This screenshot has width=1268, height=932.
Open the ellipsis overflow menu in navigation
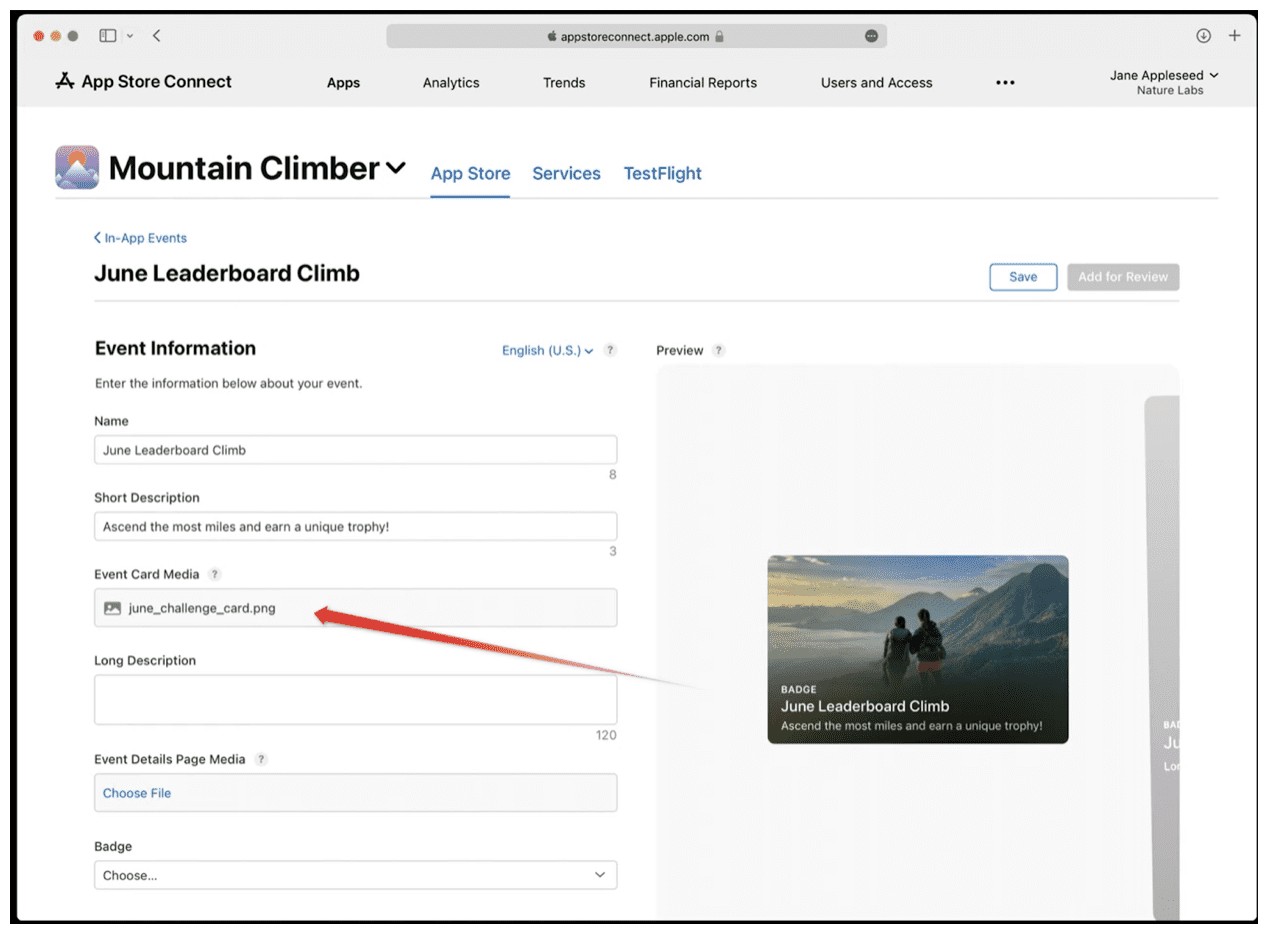[1005, 83]
